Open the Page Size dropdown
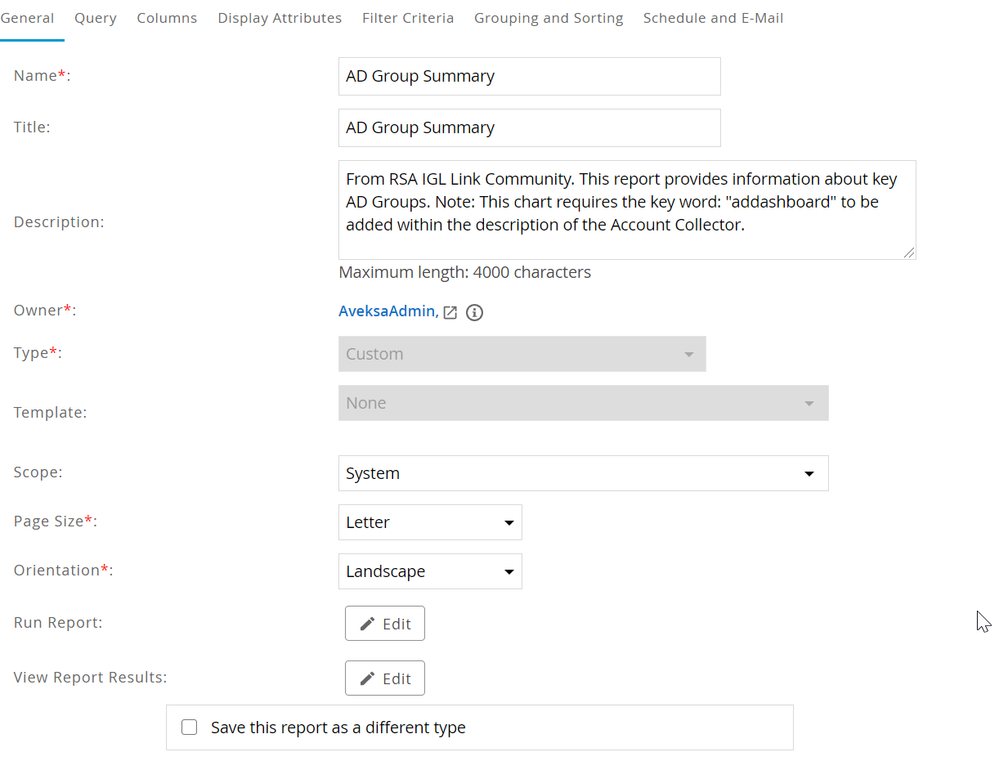Screen dimensions: 999x765 430,522
